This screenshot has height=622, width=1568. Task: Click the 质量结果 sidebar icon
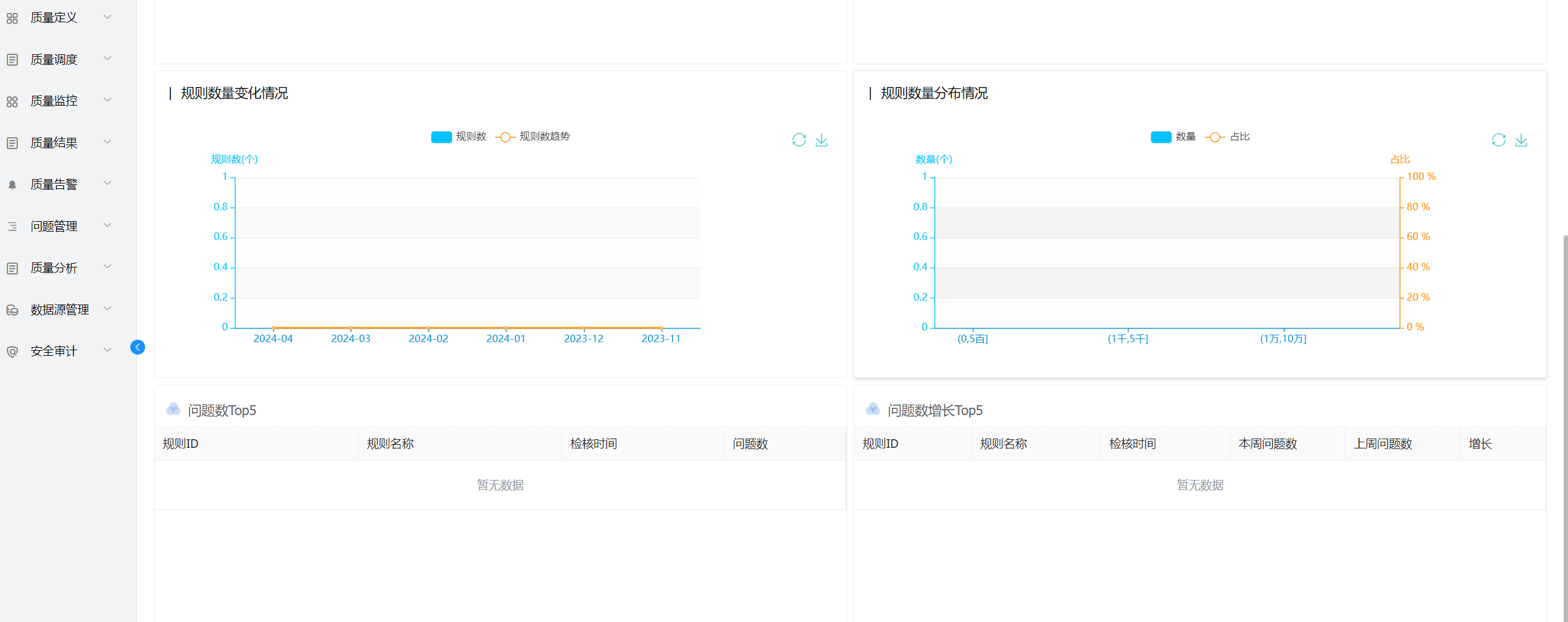point(12,143)
